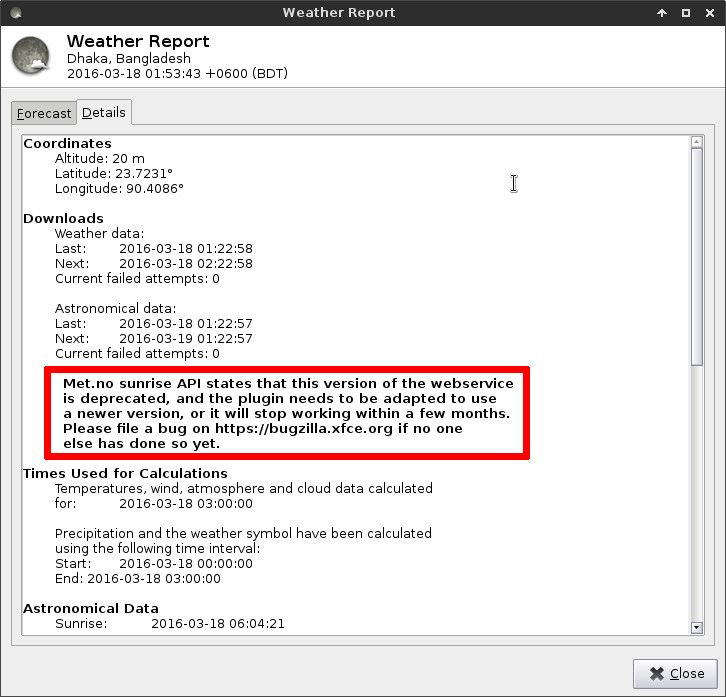
Task: Close the window using the title bar X
Action: pos(709,13)
